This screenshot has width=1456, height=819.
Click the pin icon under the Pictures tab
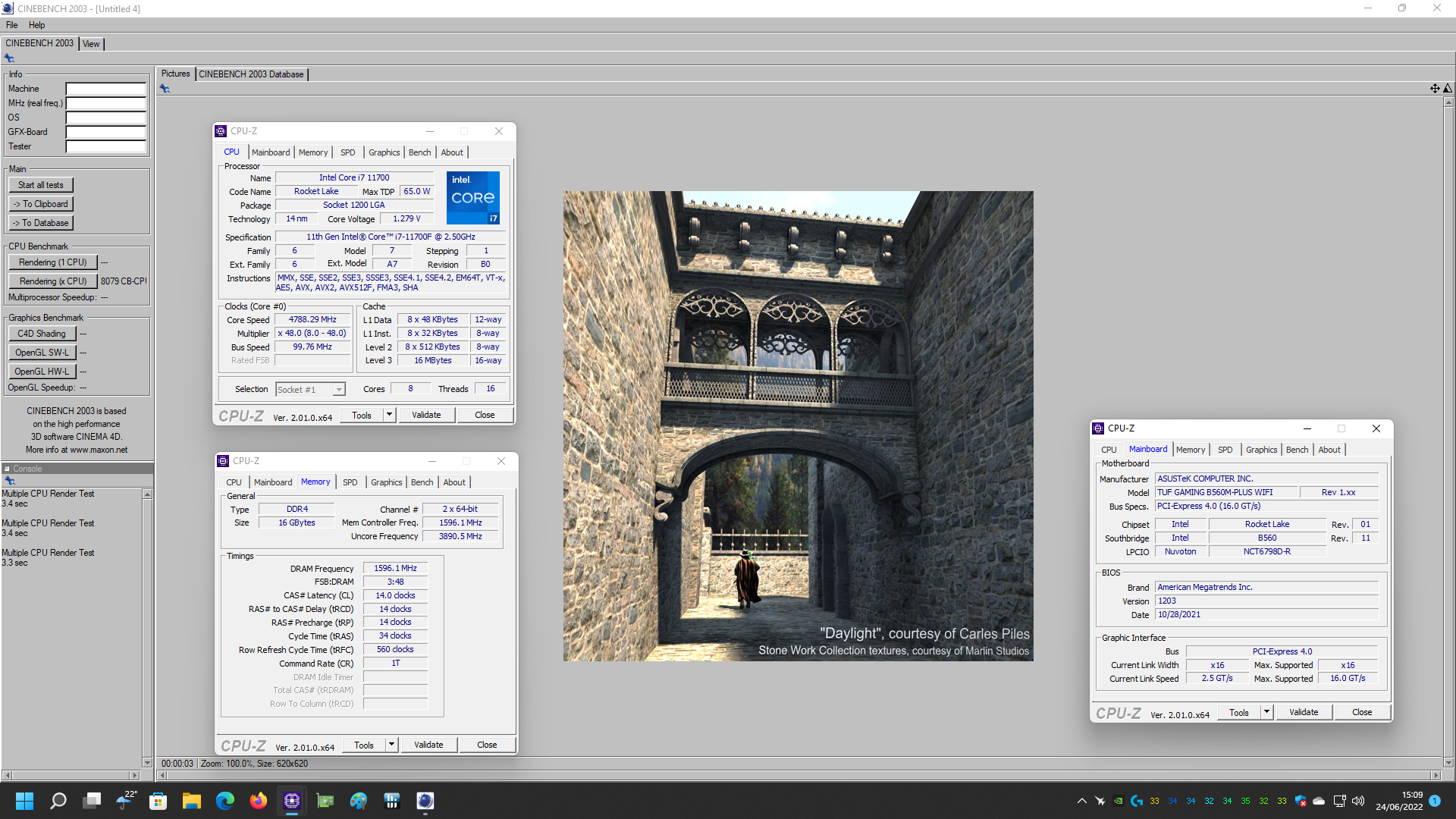(x=165, y=89)
